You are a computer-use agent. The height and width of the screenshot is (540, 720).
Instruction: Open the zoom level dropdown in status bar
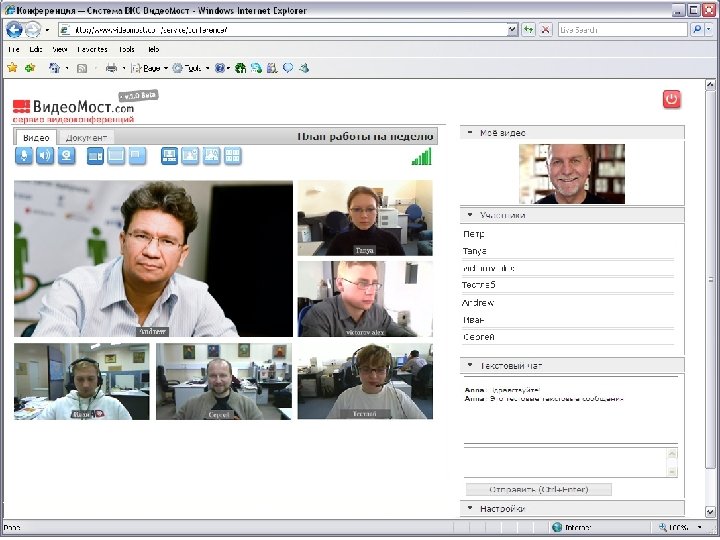700,528
